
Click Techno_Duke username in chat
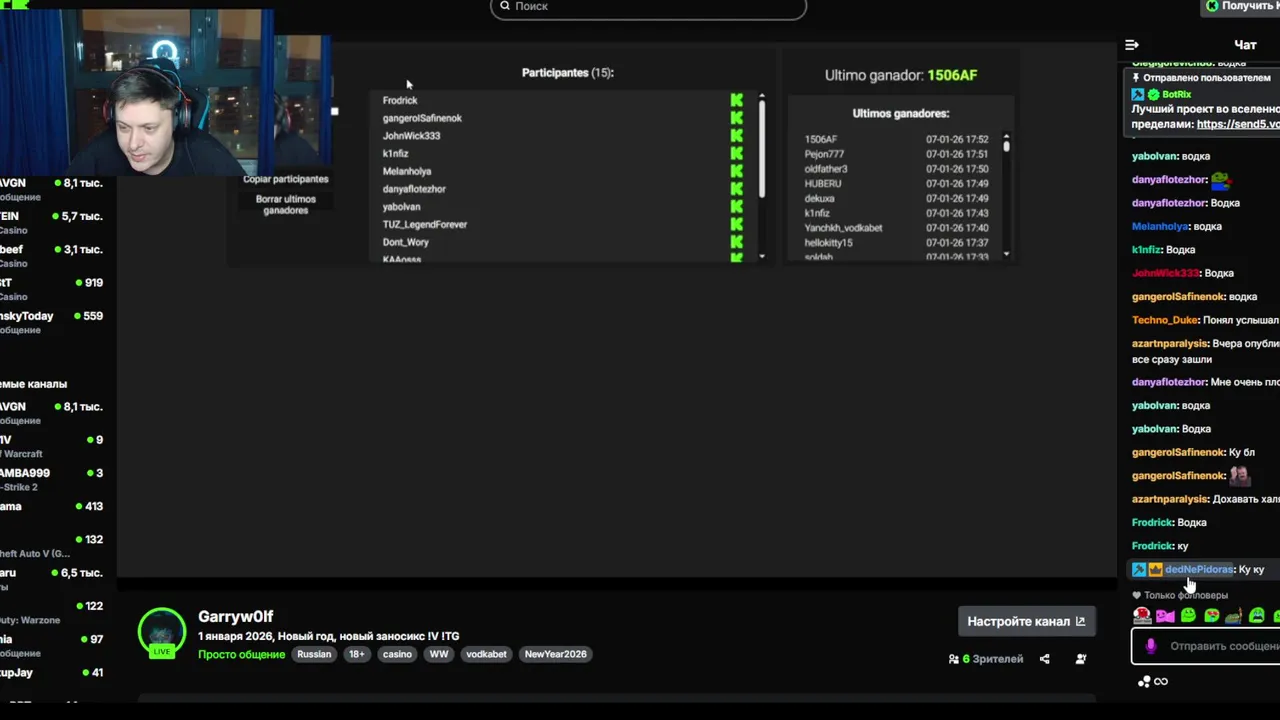click(x=1165, y=320)
